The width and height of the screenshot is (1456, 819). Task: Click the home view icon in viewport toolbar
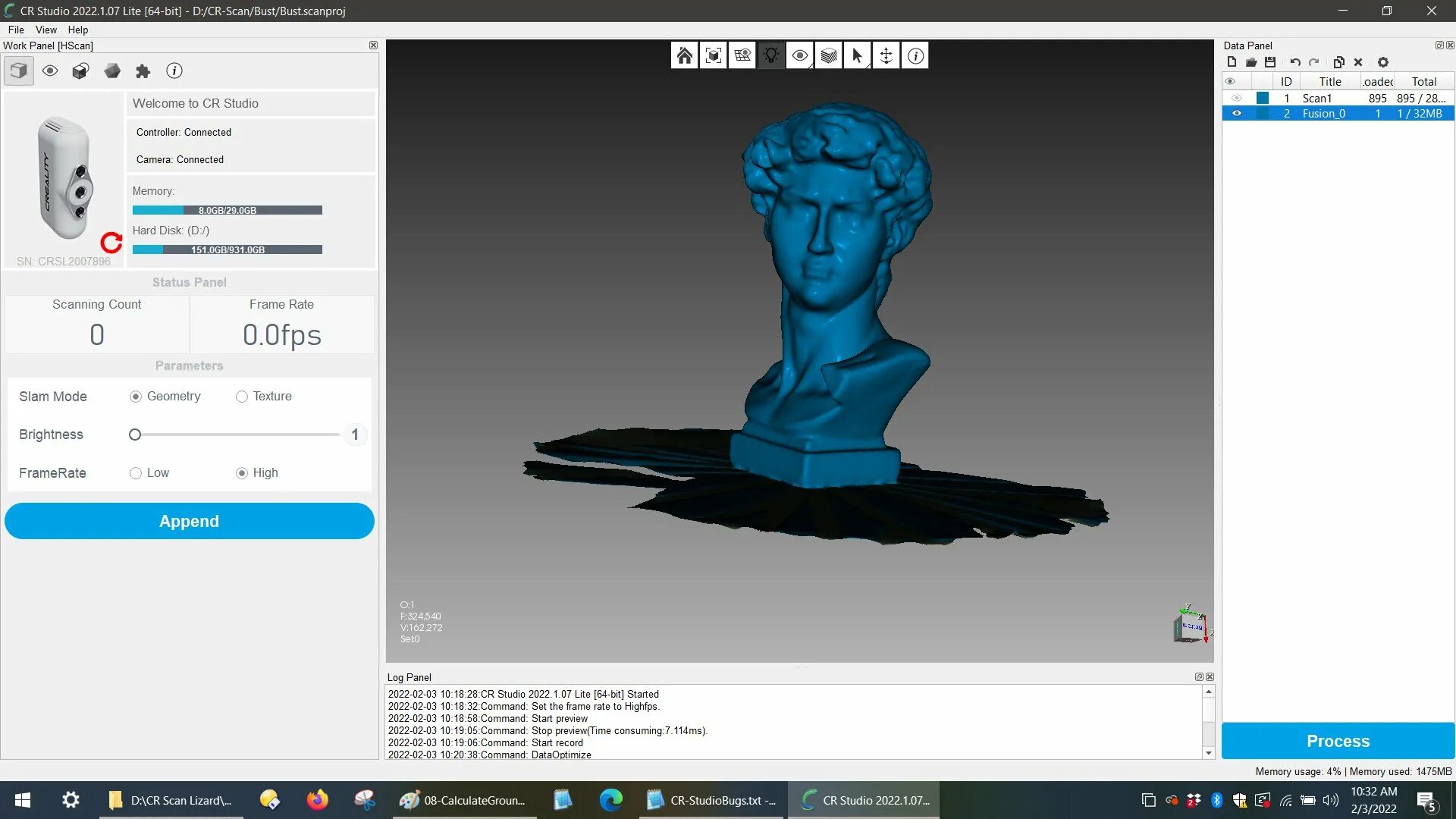(x=684, y=55)
